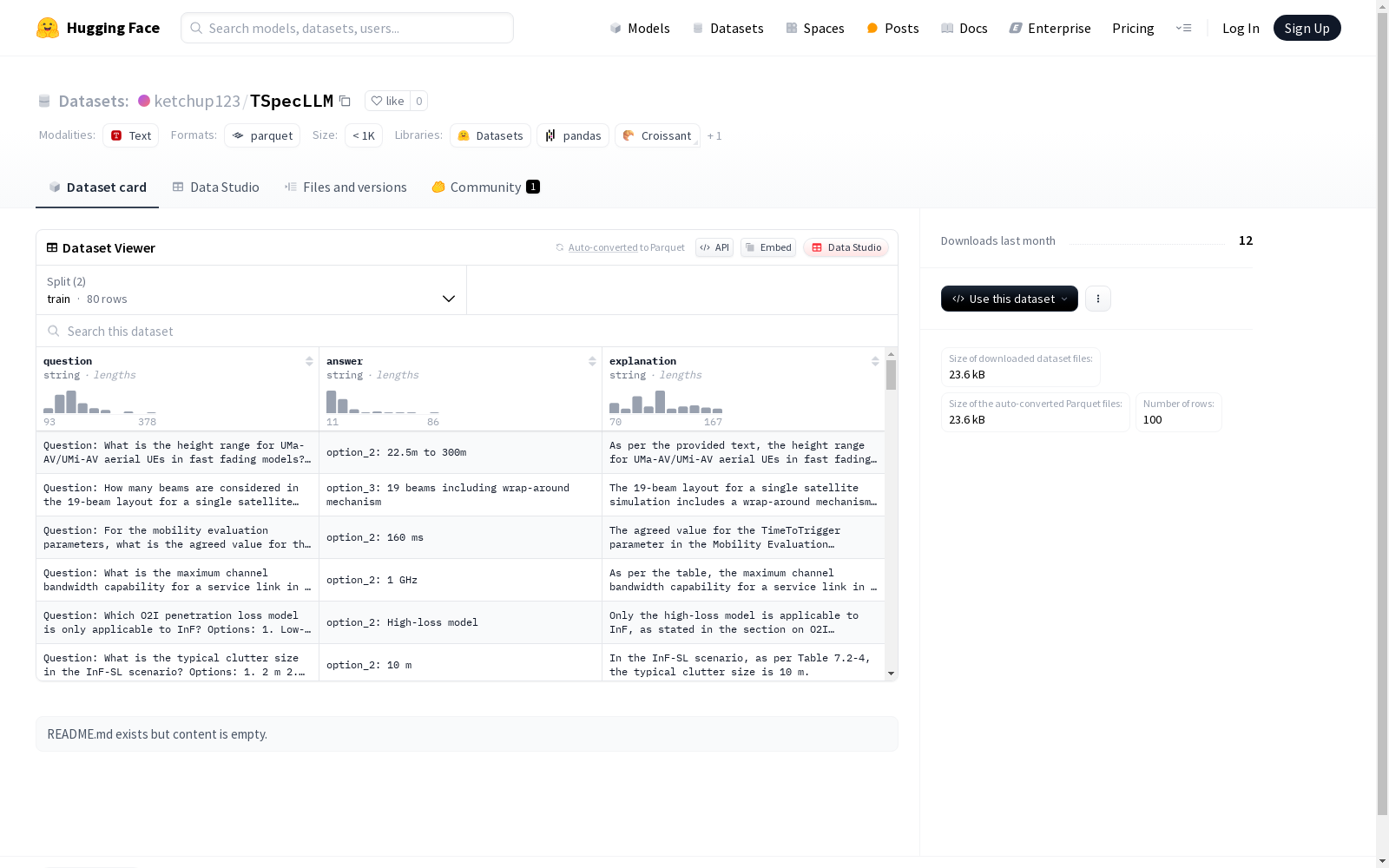Open the more navigation menu icon
Image resolution: width=1389 pixels, height=868 pixels.
coord(1183,28)
